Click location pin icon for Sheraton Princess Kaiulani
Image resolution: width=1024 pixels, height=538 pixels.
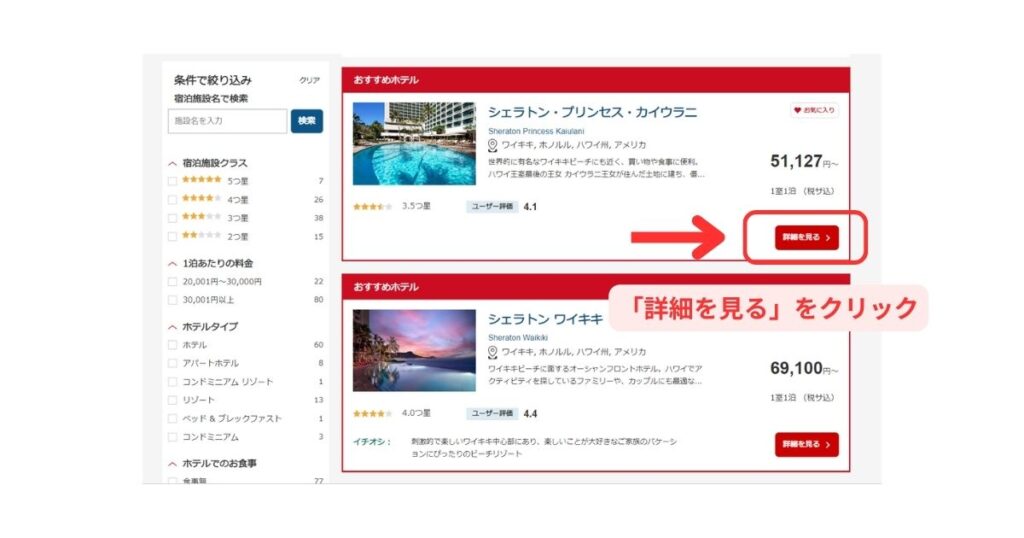pyautogui.click(x=493, y=145)
